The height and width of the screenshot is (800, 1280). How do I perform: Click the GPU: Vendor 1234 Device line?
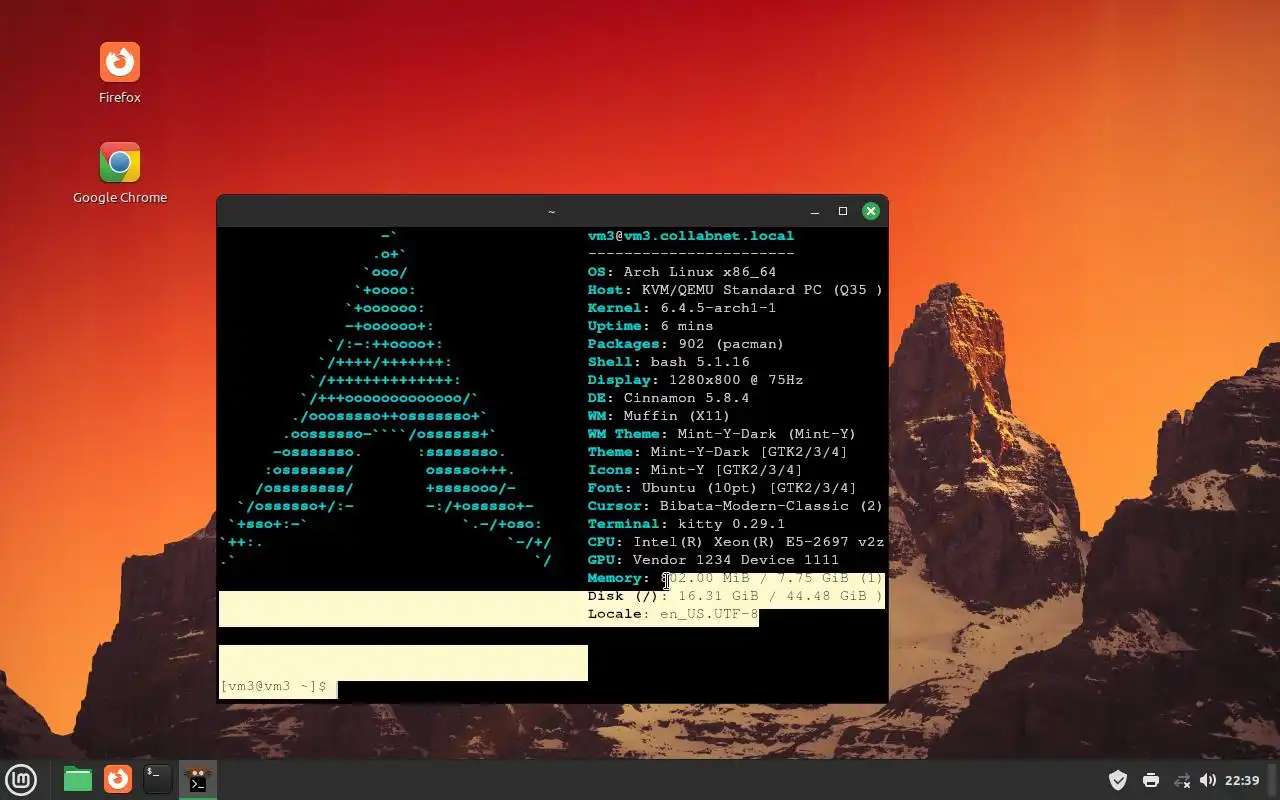(713, 560)
